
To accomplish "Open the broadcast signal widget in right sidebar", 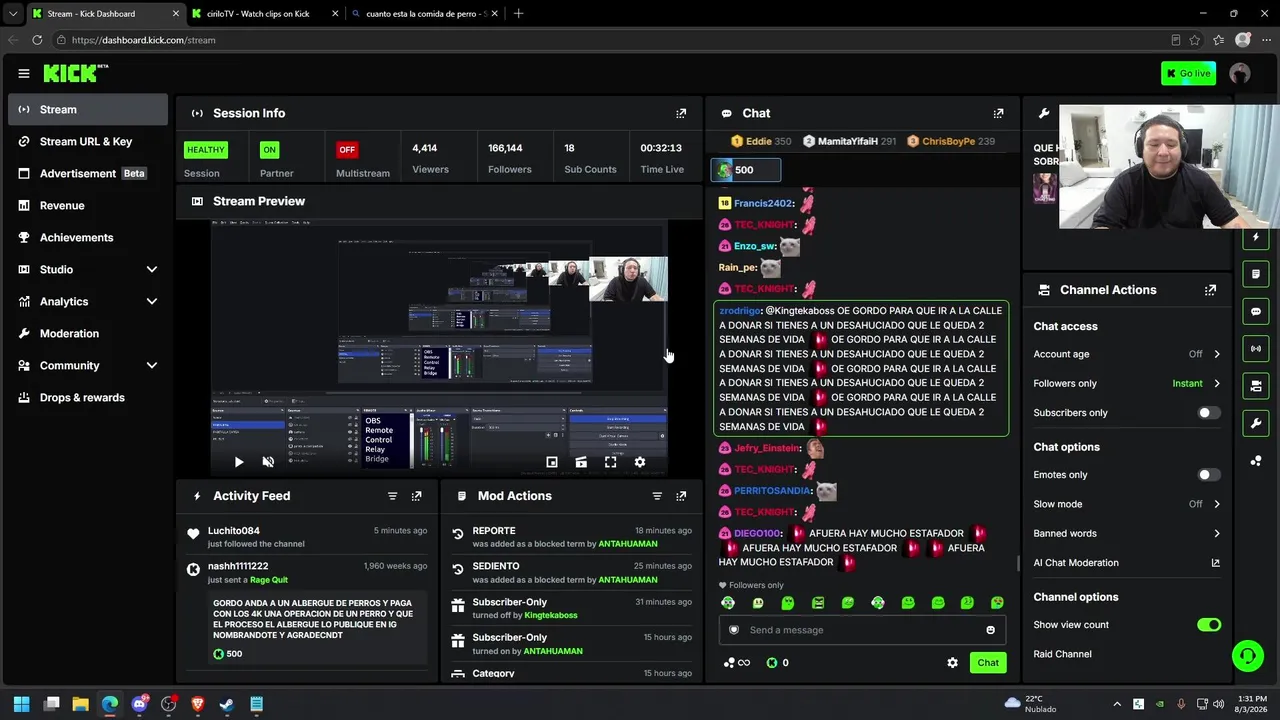I will (x=1256, y=348).
